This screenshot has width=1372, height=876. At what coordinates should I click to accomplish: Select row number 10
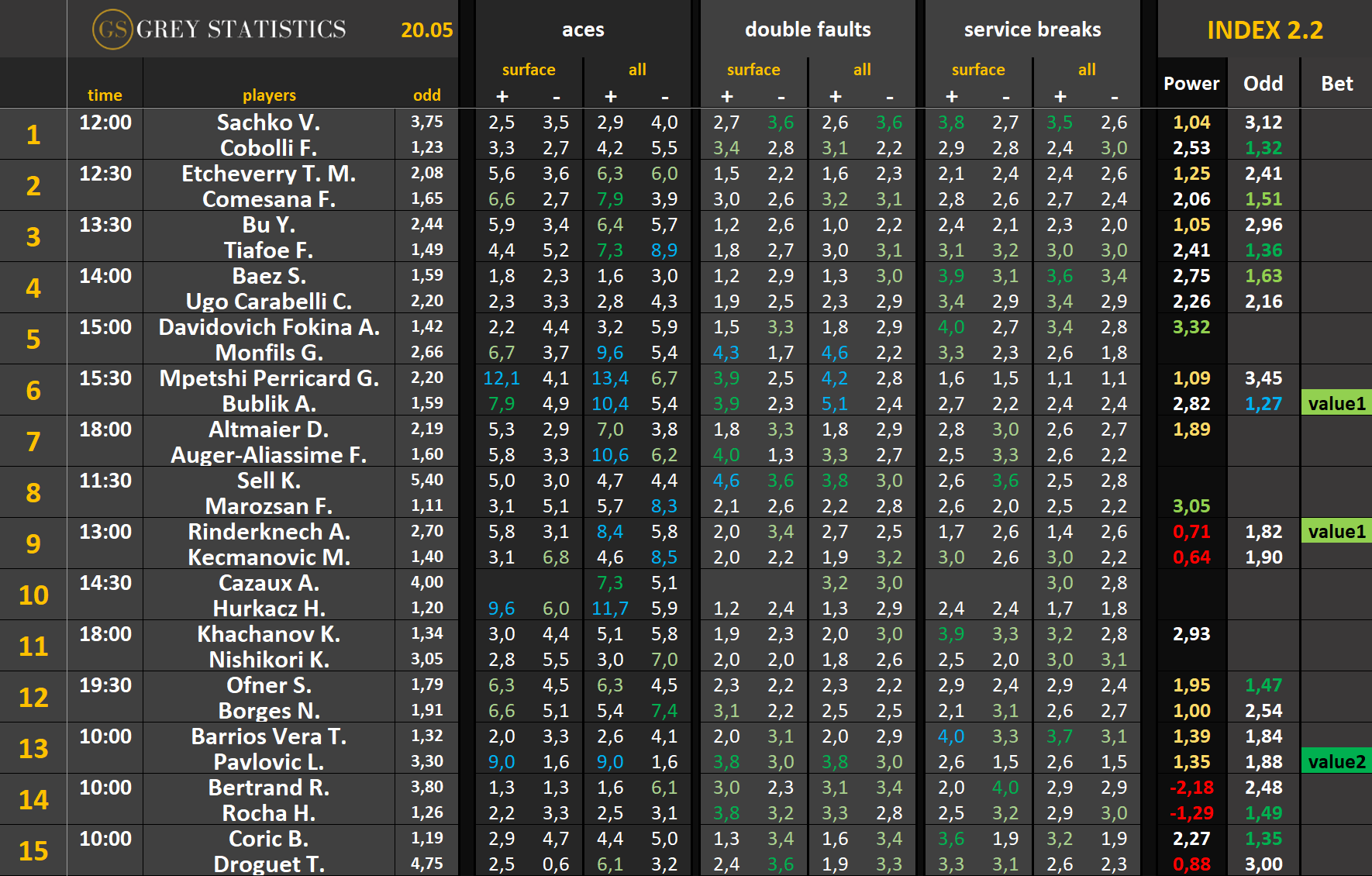pos(33,595)
